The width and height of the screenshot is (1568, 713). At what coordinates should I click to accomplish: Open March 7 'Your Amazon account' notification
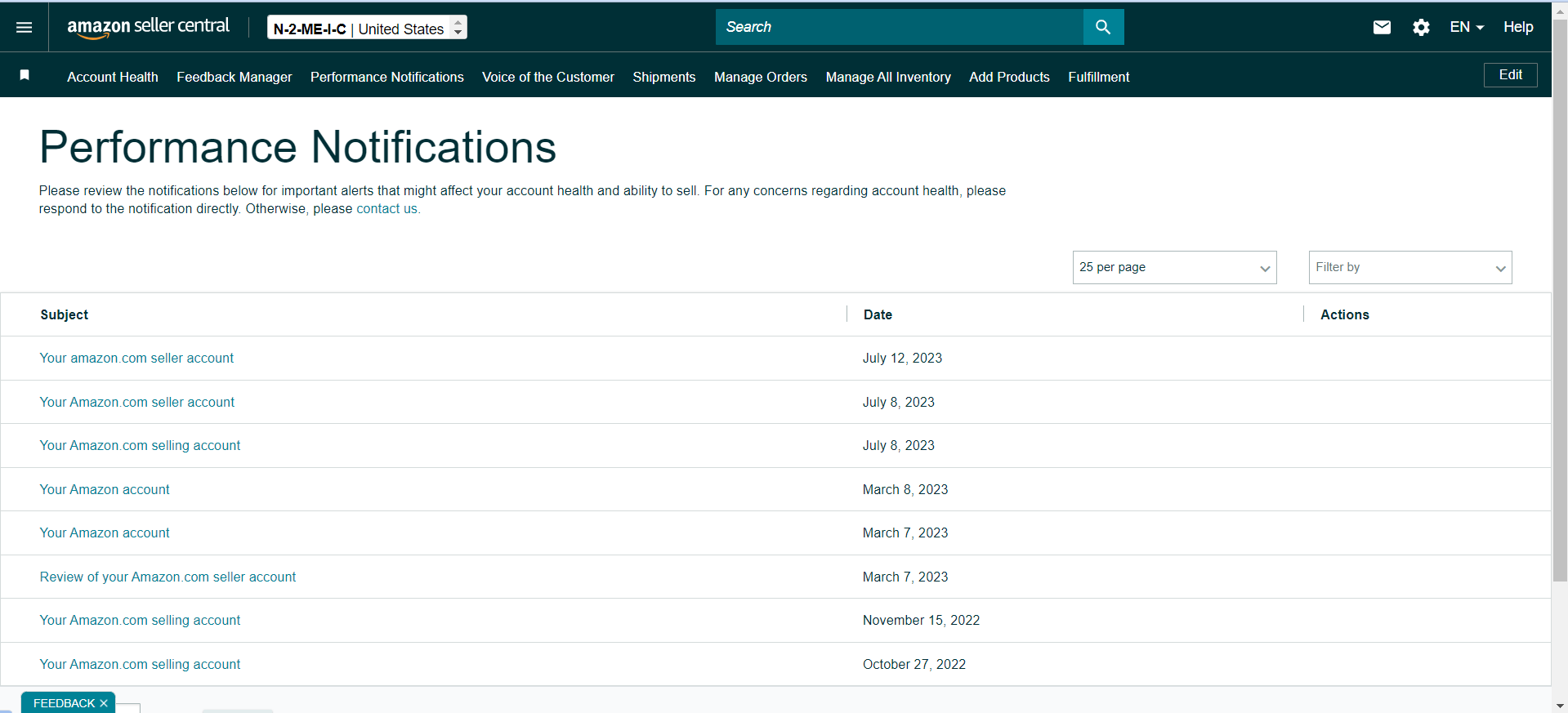click(x=105, y=533)
